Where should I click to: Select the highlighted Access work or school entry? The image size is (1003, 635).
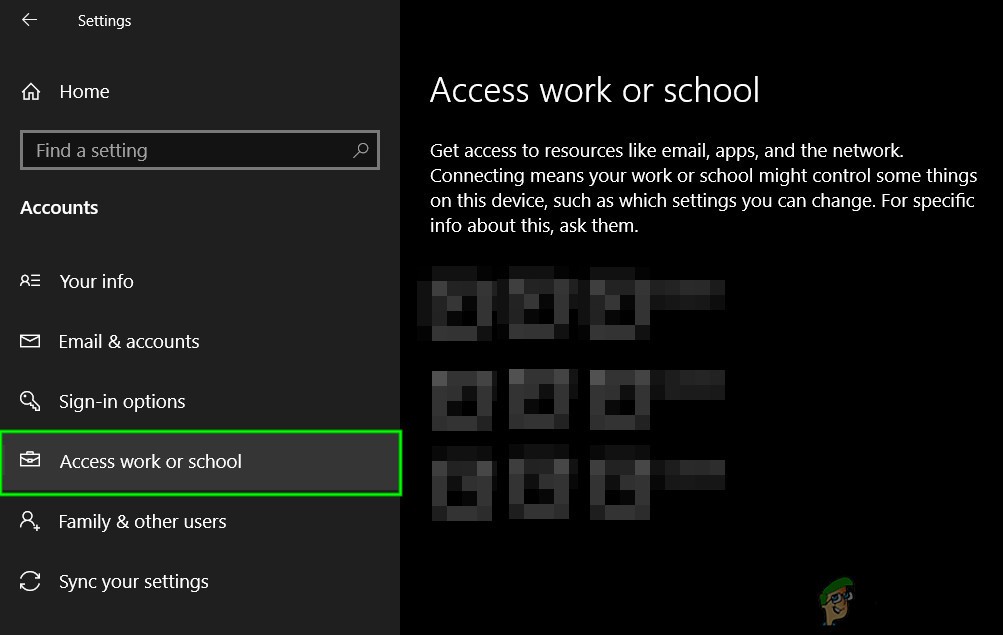tap(150, 461)
